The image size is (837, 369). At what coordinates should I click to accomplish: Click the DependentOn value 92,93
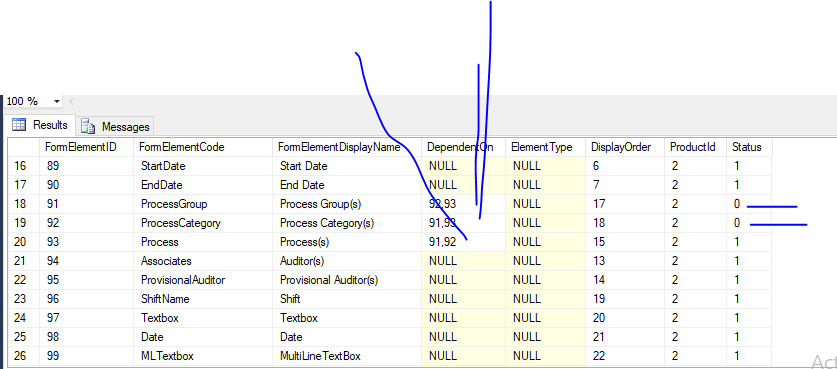pyautogui.click(x=464, y=204)
